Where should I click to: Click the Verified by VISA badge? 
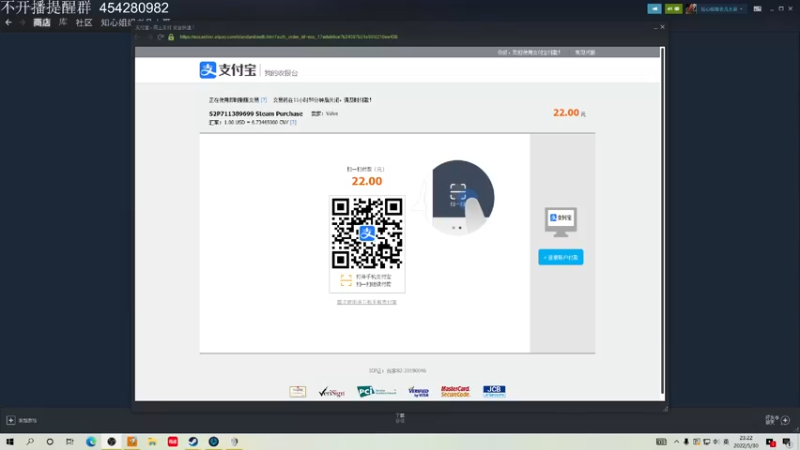(418, 391)
